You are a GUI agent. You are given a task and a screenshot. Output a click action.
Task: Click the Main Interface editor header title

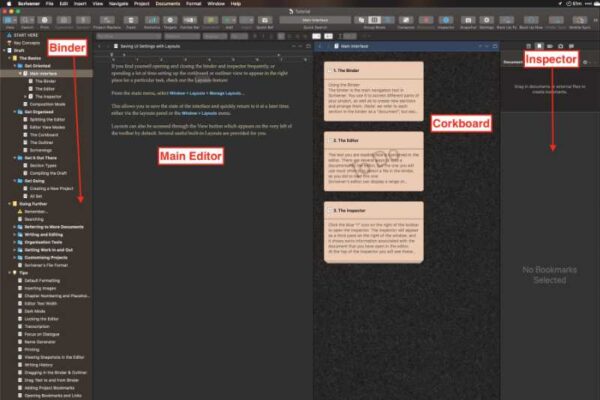click(354, 46)
